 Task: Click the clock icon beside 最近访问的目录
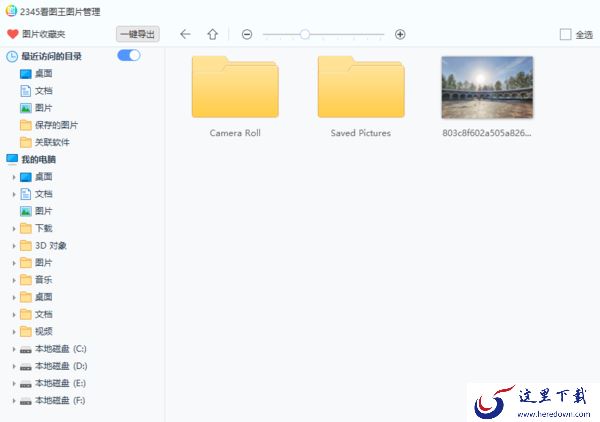click(12, 57)
